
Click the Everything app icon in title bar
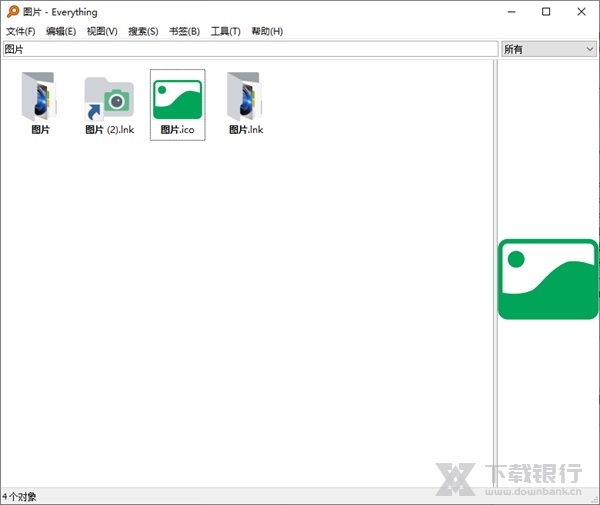(12, 12)
